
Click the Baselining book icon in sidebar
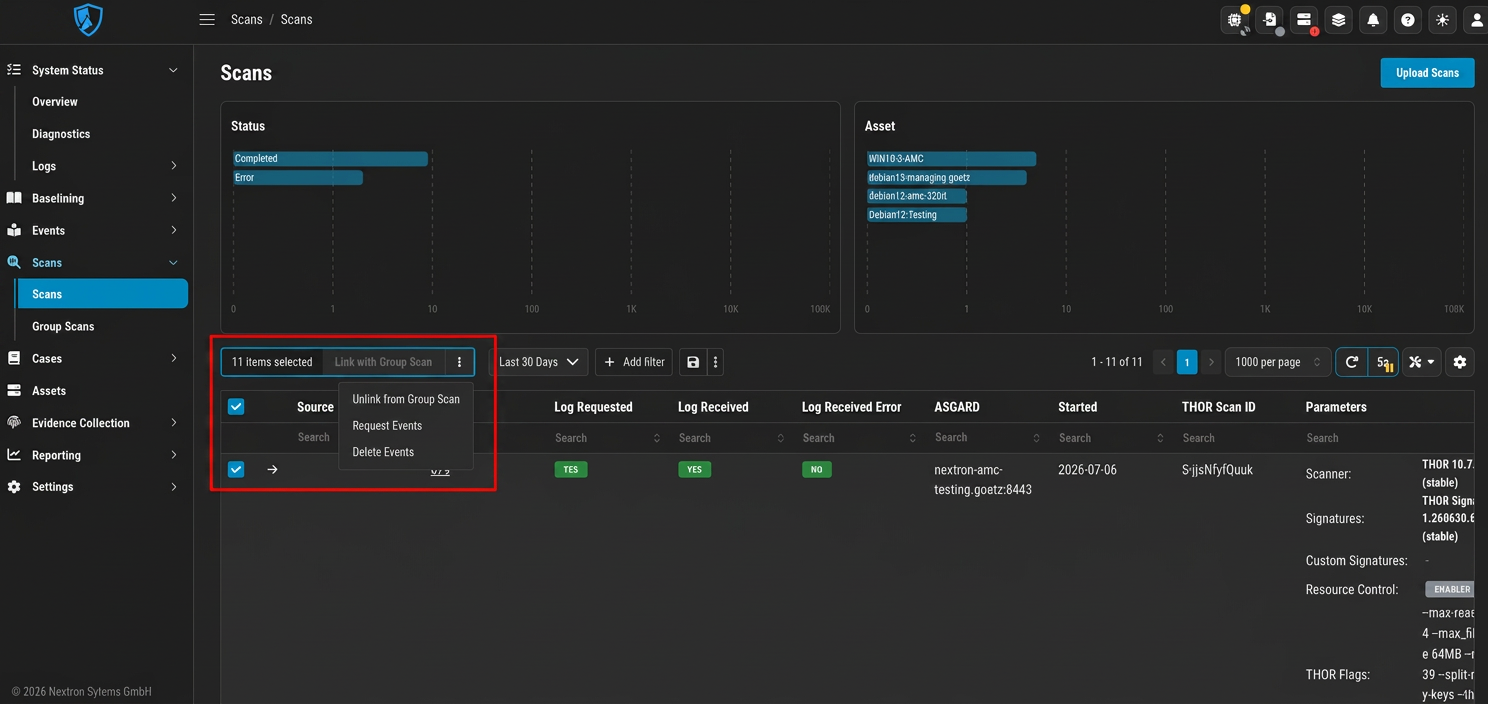tap(14, 198)
